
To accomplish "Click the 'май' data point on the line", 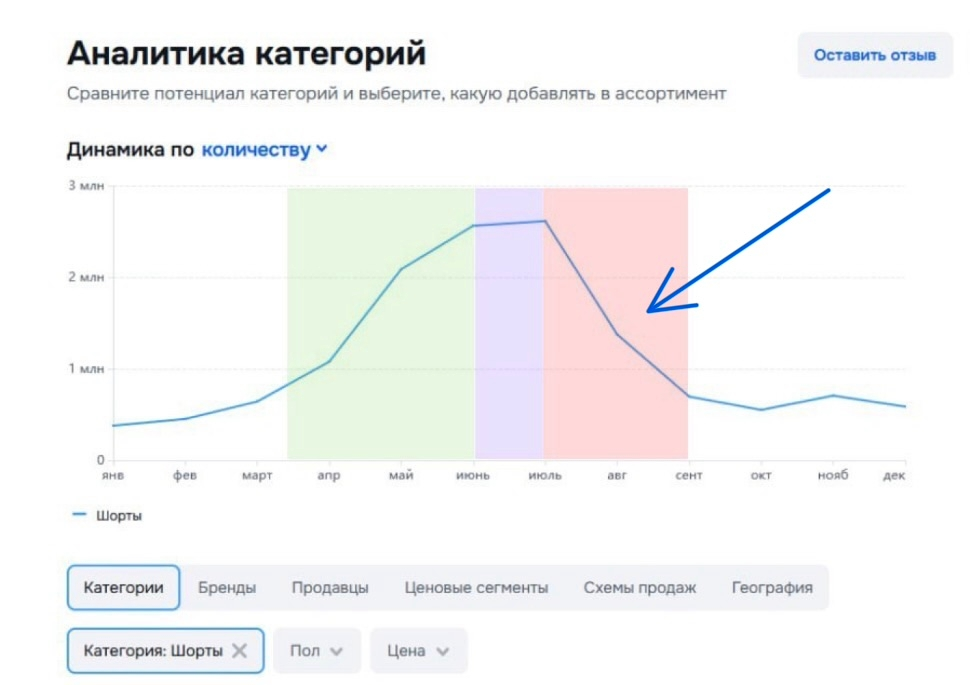I will tap(402, 268).
